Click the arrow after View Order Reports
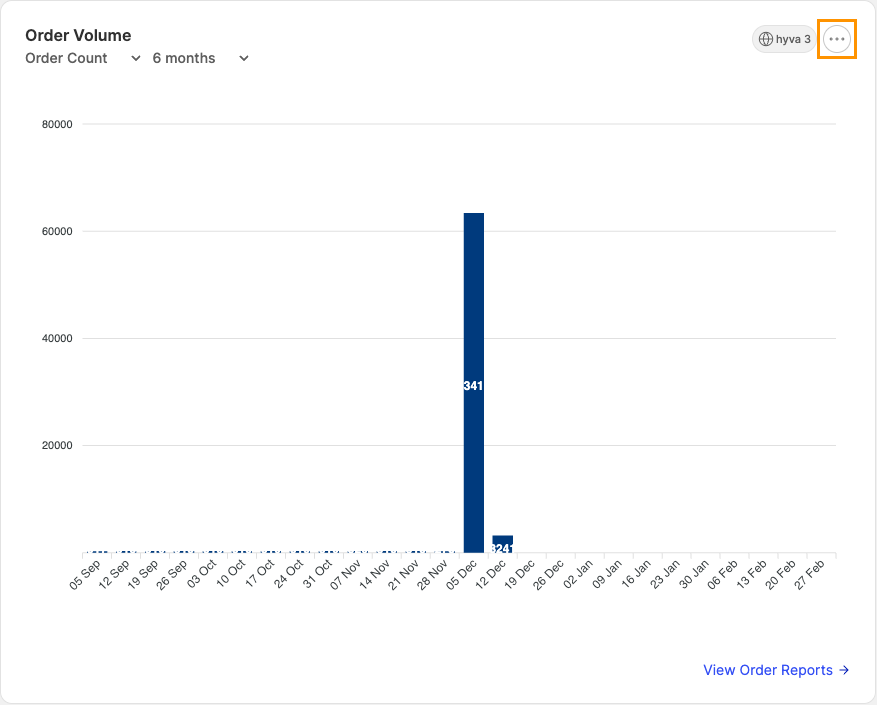Viewport: 877px width, 705px height. coord(844,670)
